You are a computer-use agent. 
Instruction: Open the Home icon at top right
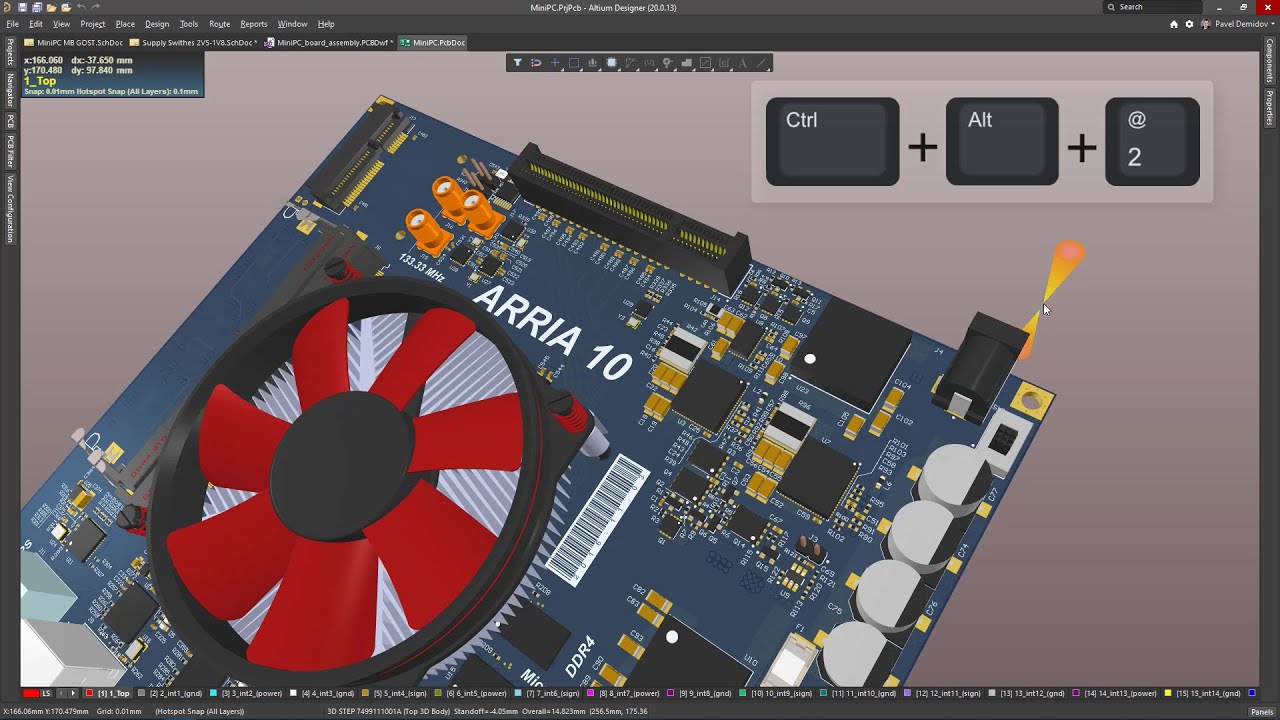pyautogui.click(x=1174, y=24)
